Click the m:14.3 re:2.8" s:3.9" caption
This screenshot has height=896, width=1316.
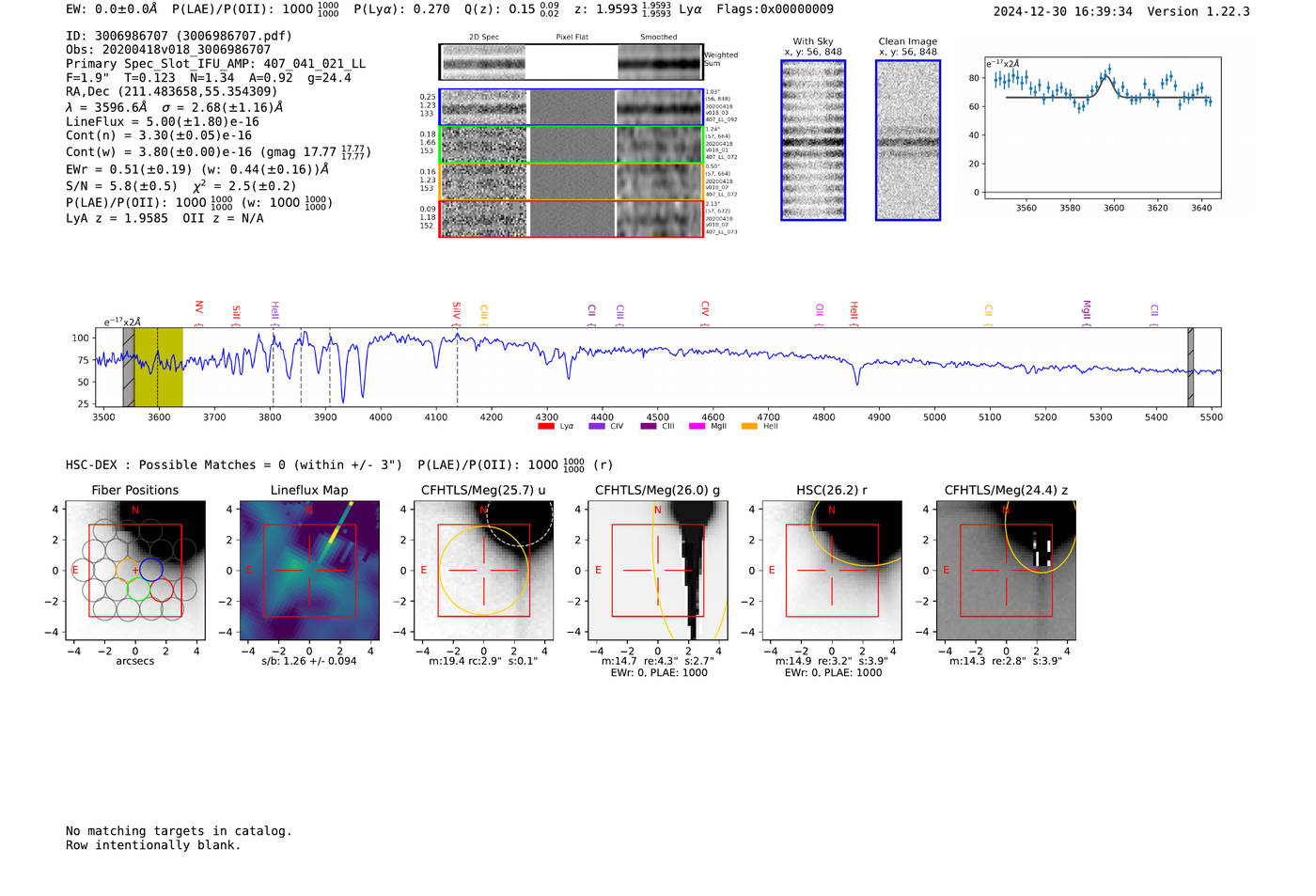(1006, 661)
